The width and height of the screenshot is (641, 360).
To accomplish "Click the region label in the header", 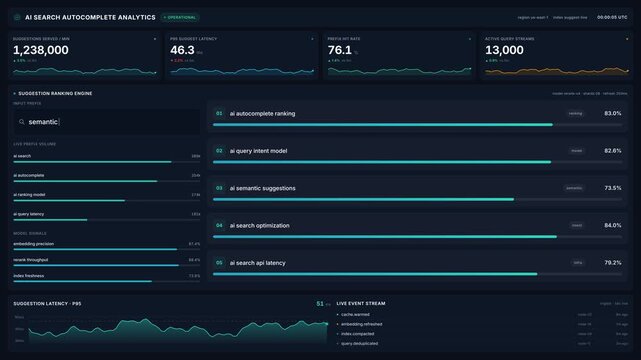I will [x=533, y=18].
